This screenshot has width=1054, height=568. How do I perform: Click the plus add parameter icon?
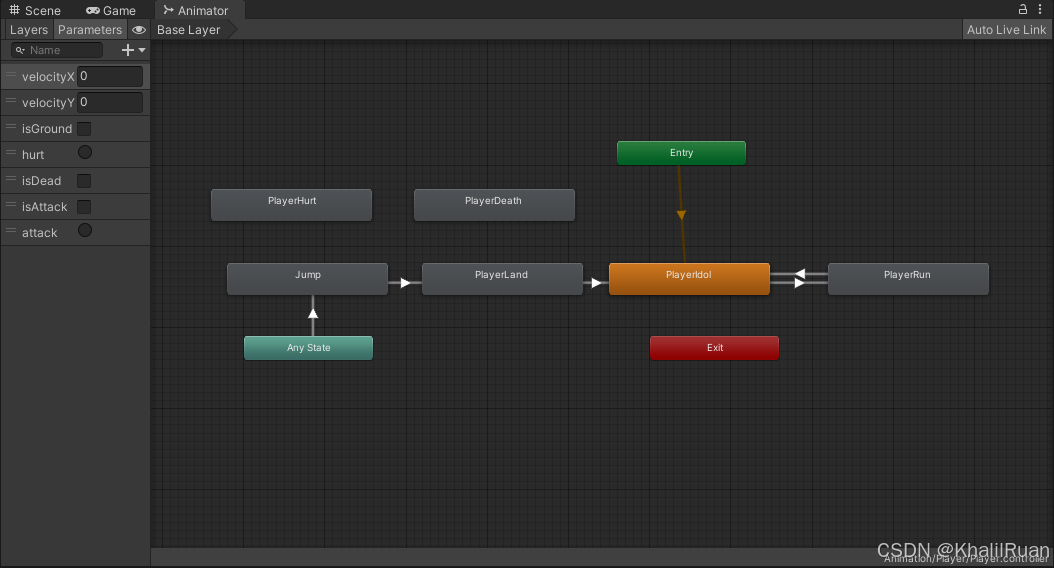point(128,50)
